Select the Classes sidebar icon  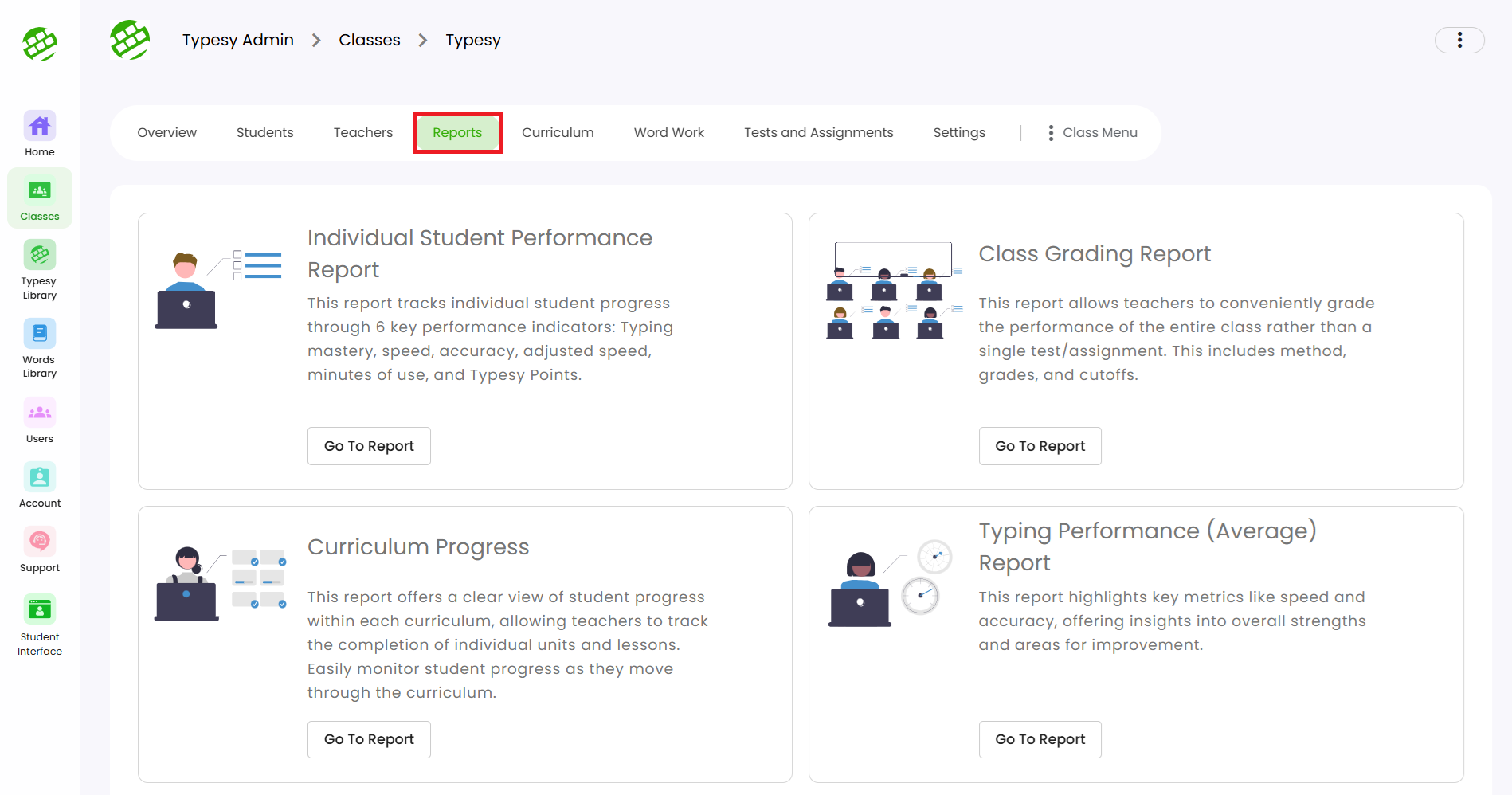pyautogui.click(x=40, y=191)
